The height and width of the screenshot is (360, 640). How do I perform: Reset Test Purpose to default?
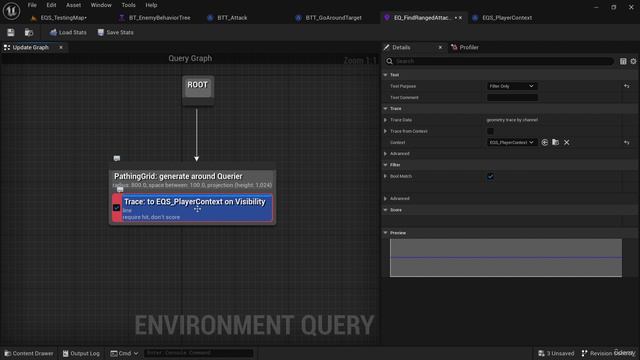(627, 86)
